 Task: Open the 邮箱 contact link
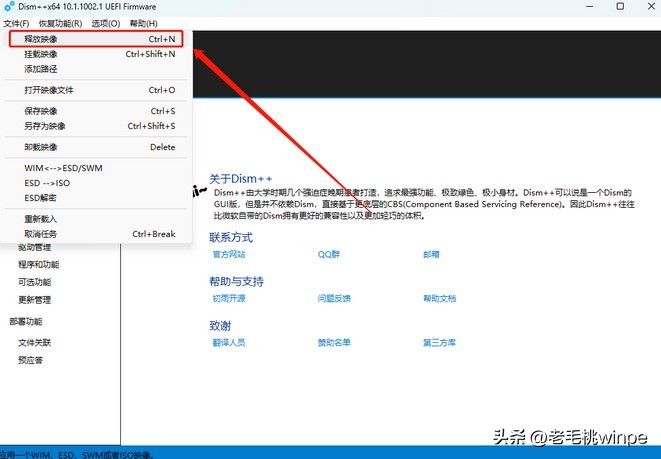click(431, 254)
